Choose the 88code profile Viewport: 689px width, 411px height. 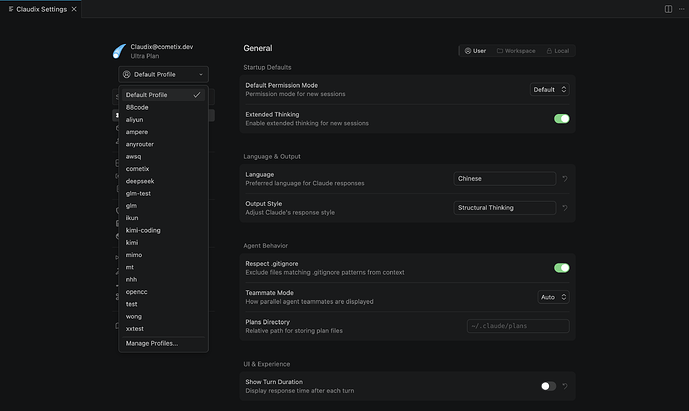(x=163, y=107)
